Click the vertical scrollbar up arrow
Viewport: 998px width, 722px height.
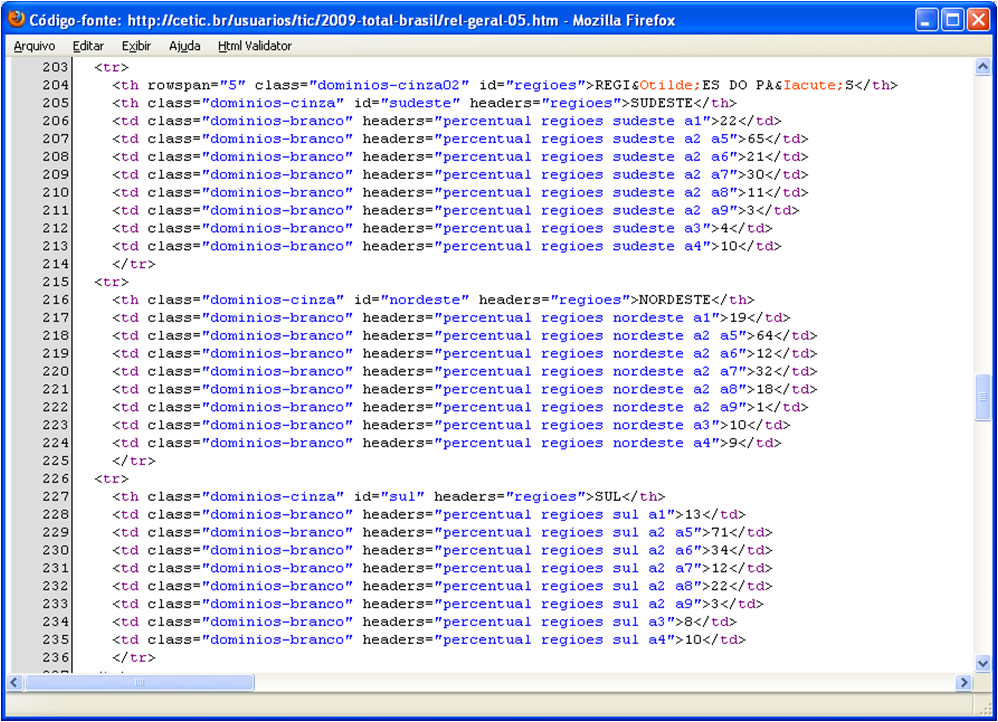pos(983,66)
